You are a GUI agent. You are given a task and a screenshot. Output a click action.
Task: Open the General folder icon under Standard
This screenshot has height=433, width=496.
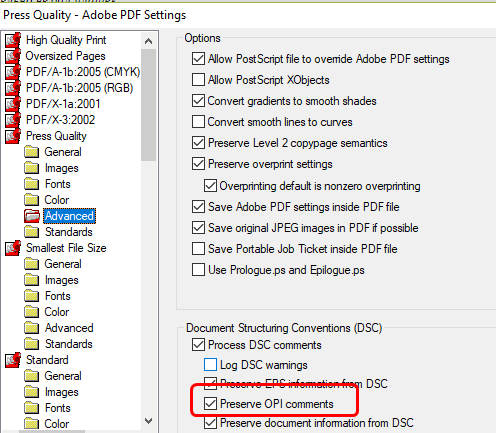(32, 376)
